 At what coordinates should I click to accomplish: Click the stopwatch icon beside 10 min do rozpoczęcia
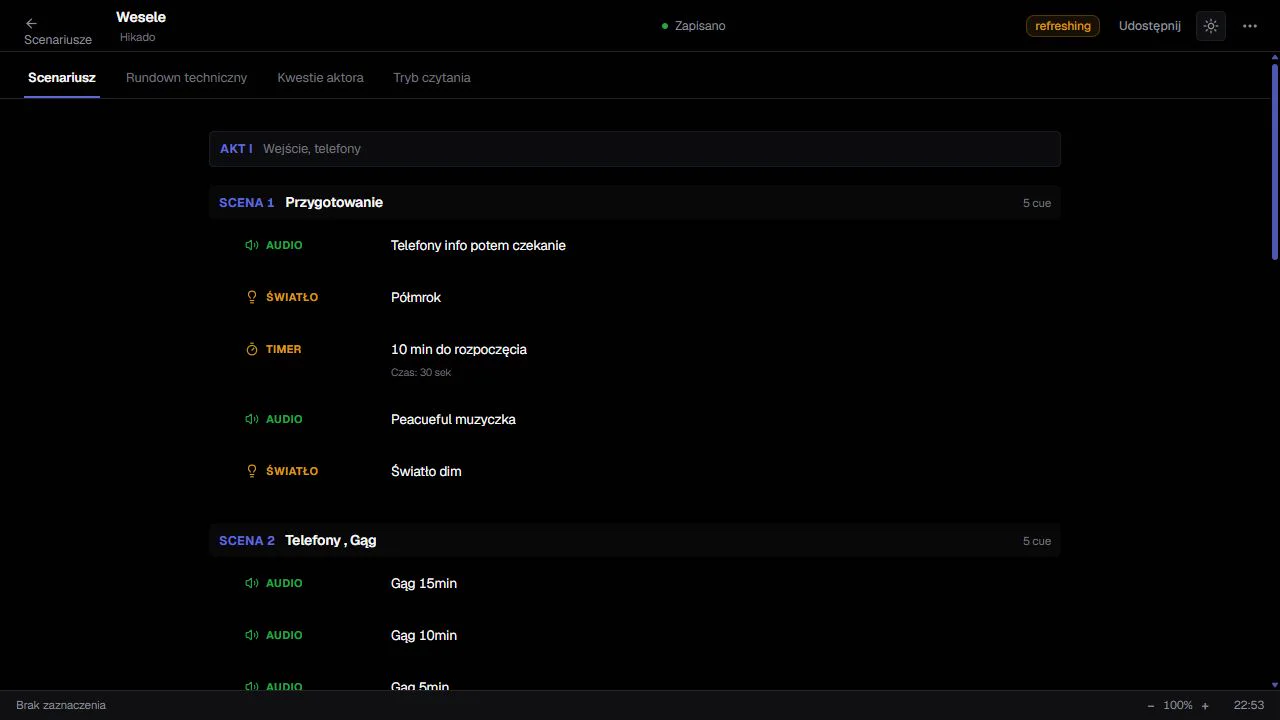(252, 349)
